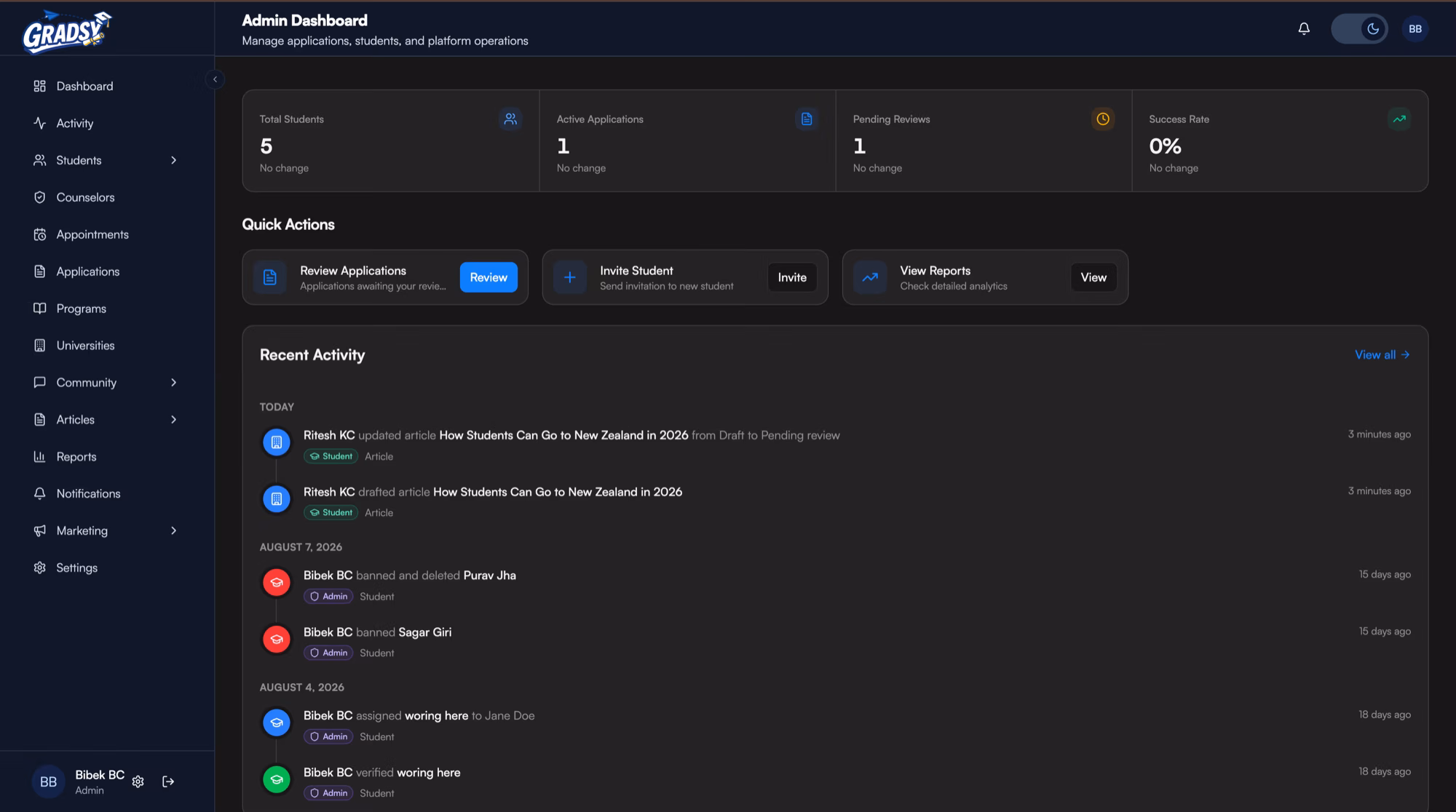Click the Invite button for a student
The image size is (1456, 812).
point(792,277)
